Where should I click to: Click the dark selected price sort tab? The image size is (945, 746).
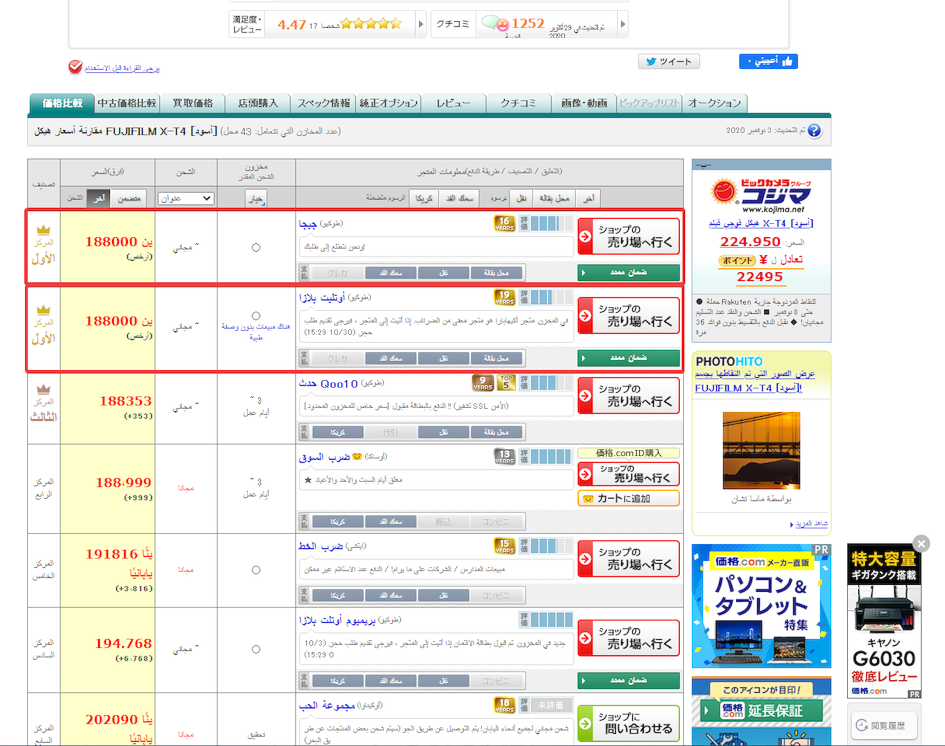pos(99,198)
